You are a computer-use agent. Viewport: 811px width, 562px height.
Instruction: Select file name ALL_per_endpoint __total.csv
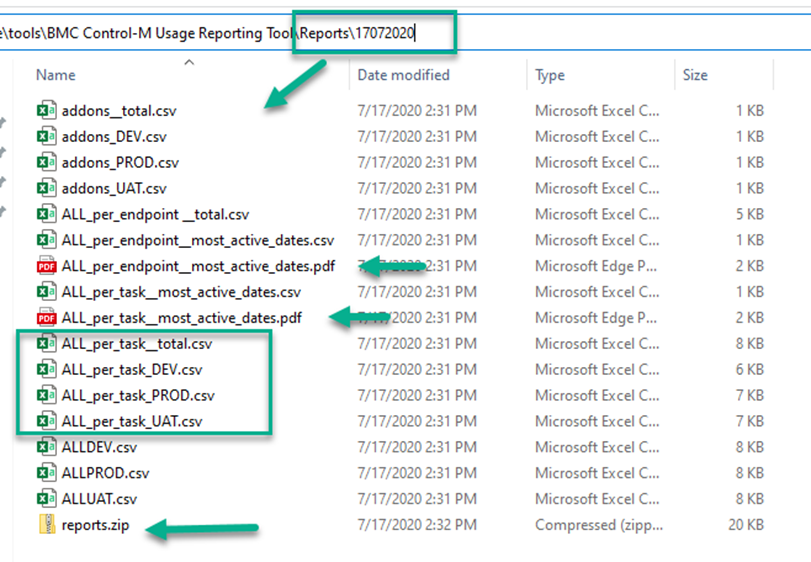click(x=156, y=214)
